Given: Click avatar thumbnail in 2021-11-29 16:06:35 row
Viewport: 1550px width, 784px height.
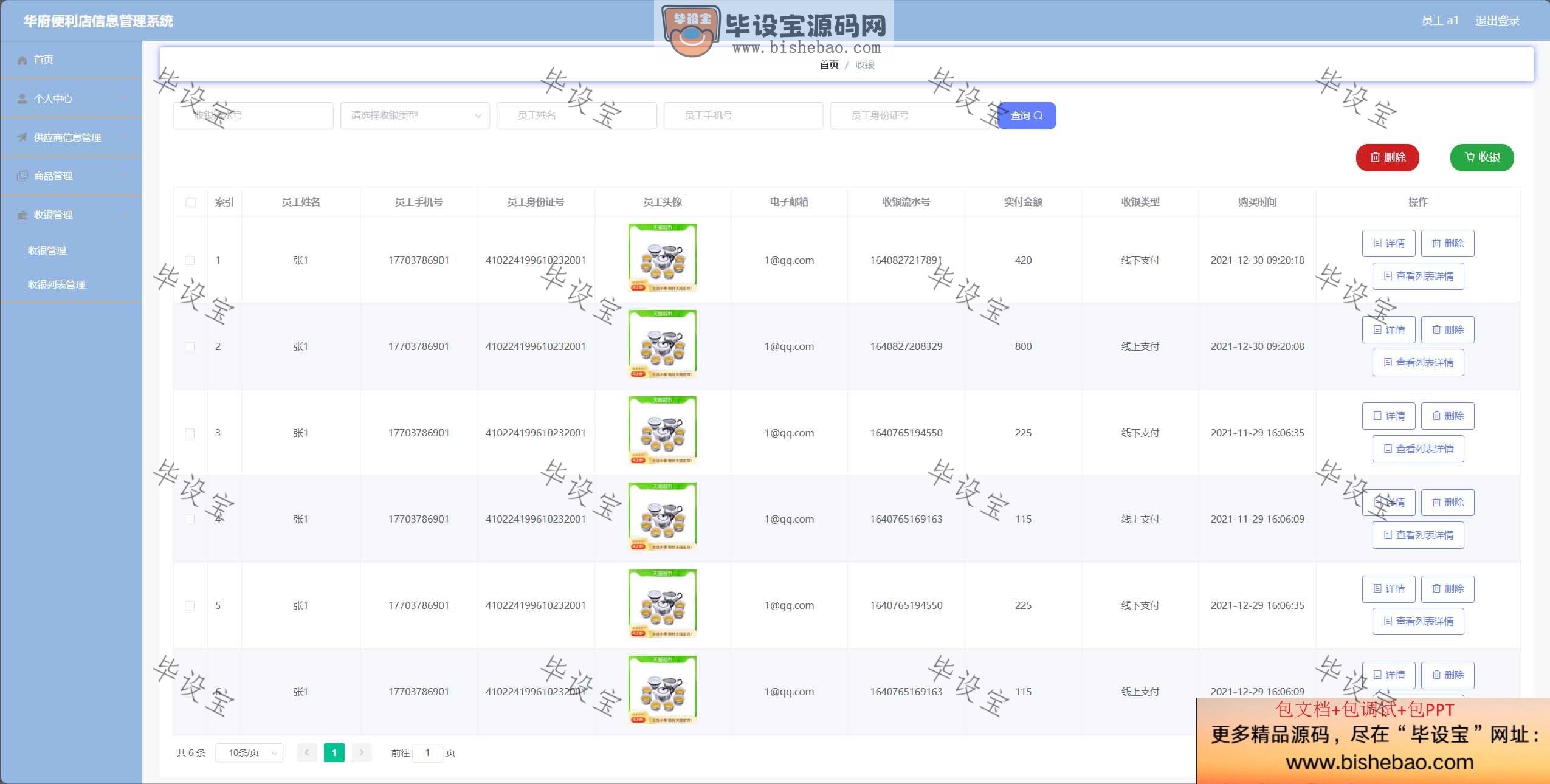Looking at the screenshot, I should 663,430.
